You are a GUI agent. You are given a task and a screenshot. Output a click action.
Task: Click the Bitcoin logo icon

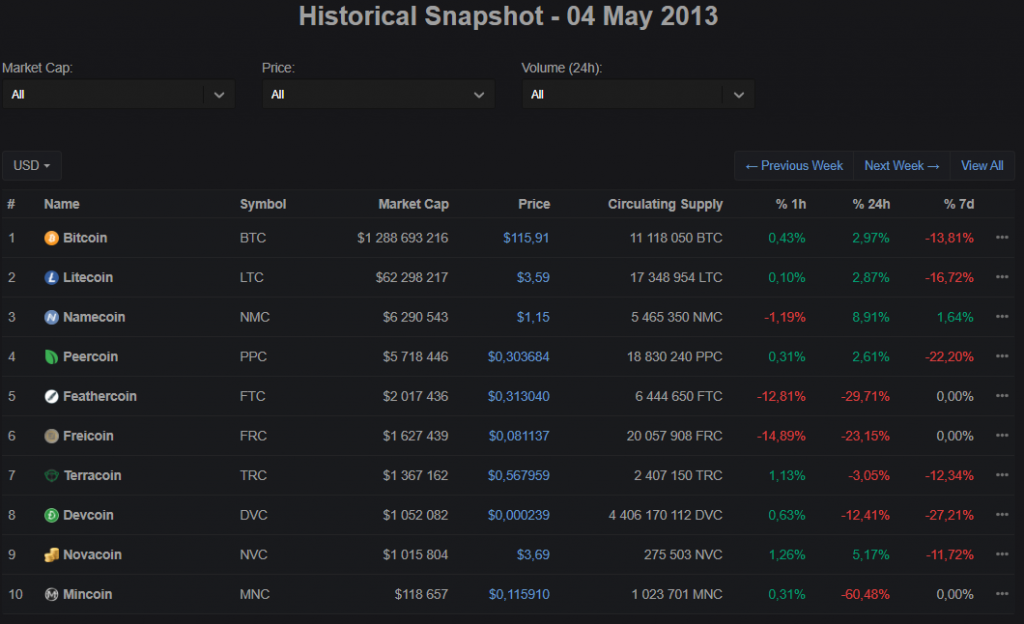pos(50,238)
